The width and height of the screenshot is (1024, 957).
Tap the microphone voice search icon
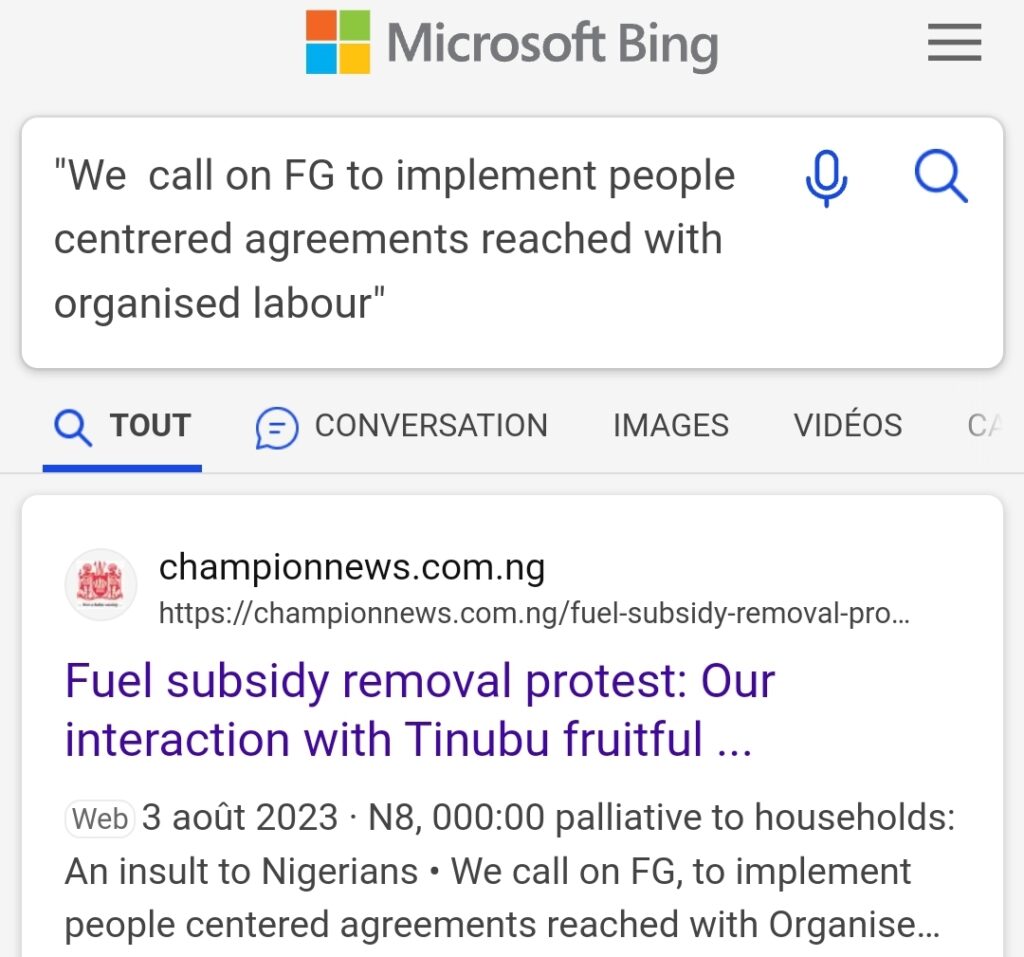tap(826, 178)
